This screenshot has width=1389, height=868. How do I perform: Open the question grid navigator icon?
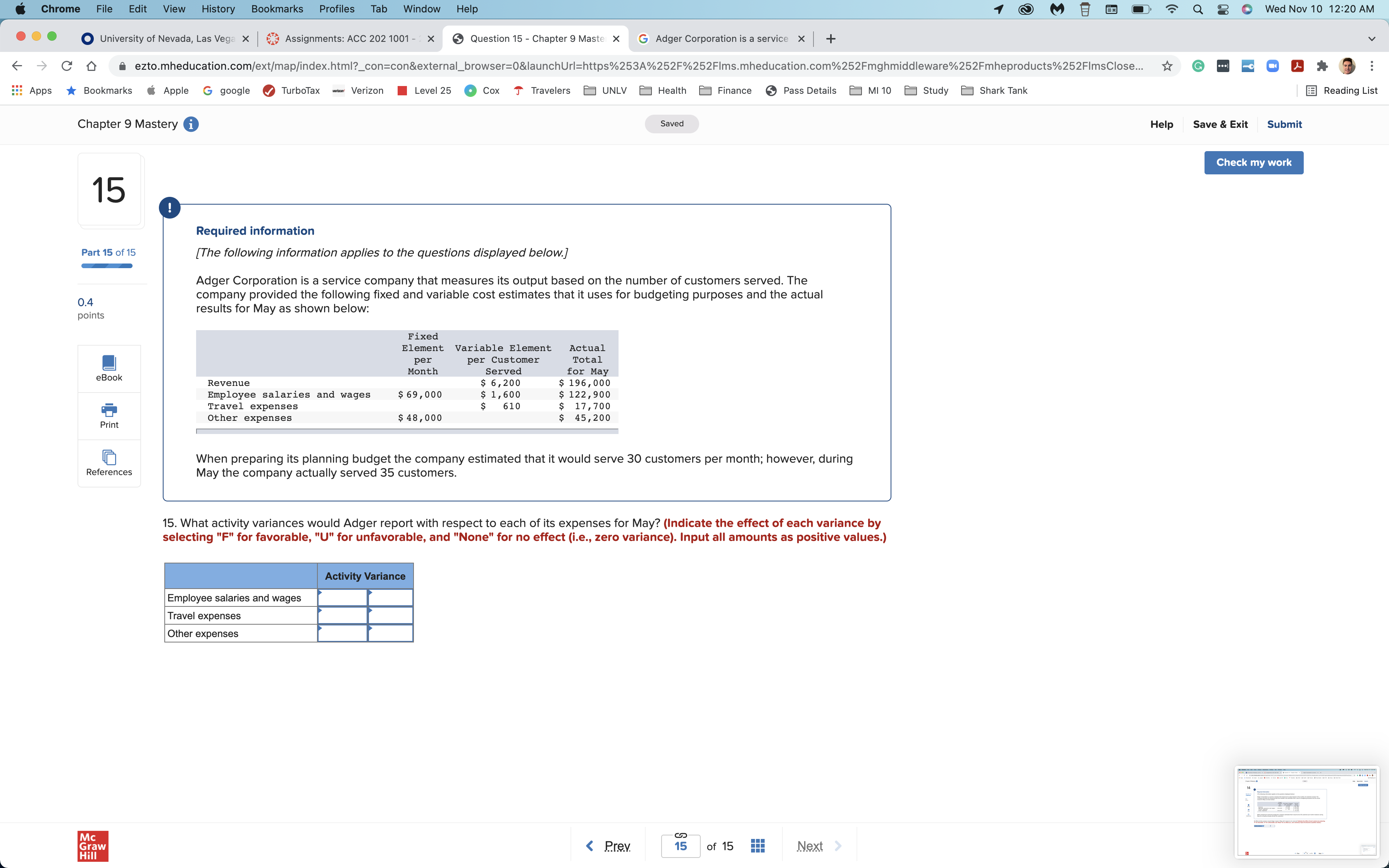click(x=758, y=846)
